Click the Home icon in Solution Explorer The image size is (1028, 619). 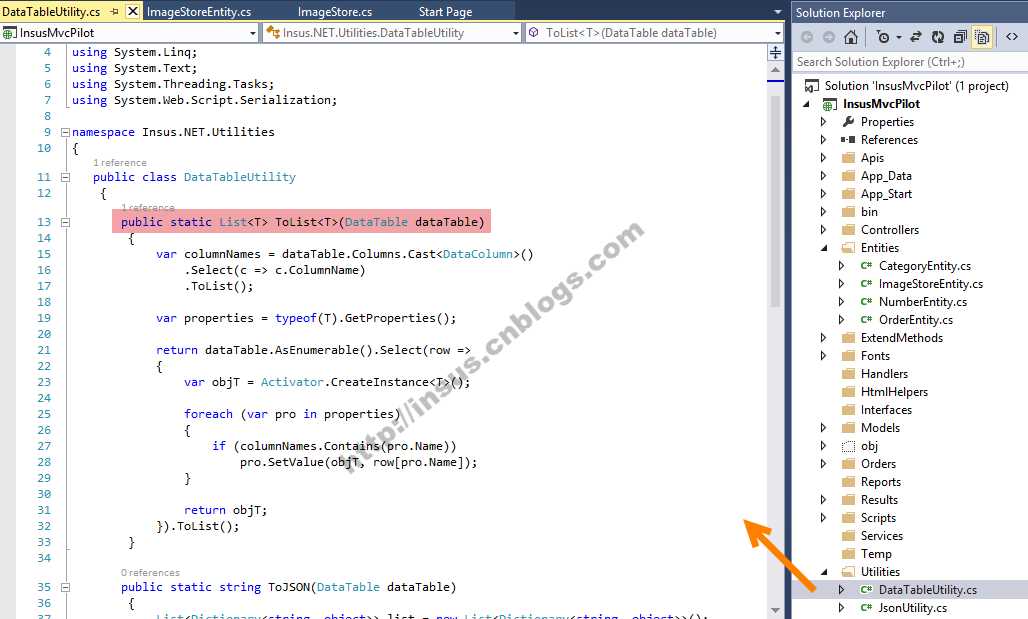point(850,37)
